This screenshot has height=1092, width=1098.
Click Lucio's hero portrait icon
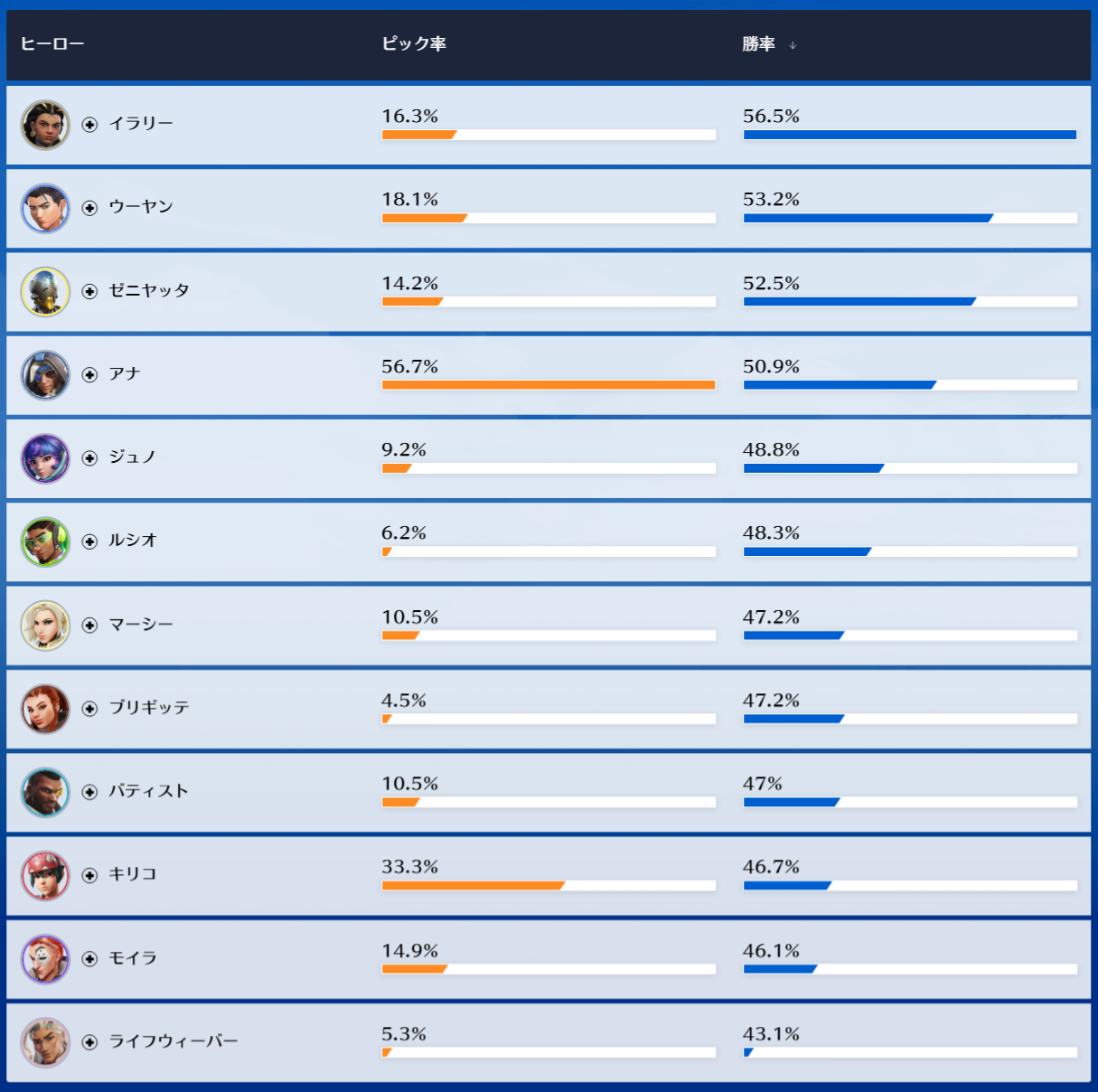point(45,541)
